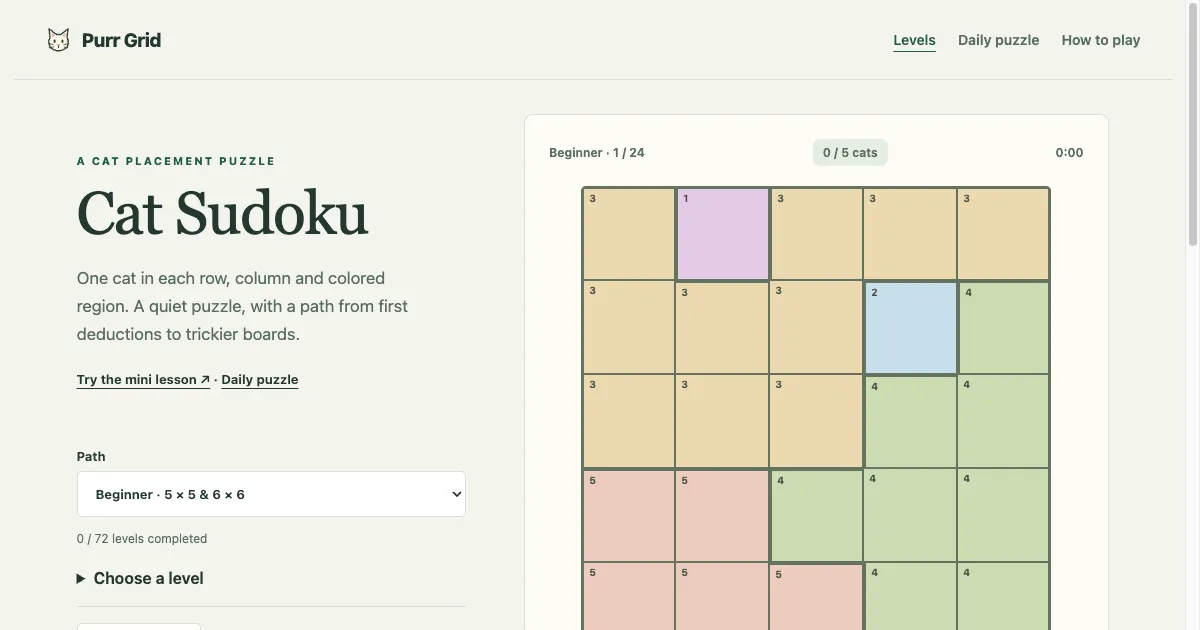1200x630 pixels.
Task: Click the green cell beside the blue cell
Action: click(1003, 328)
